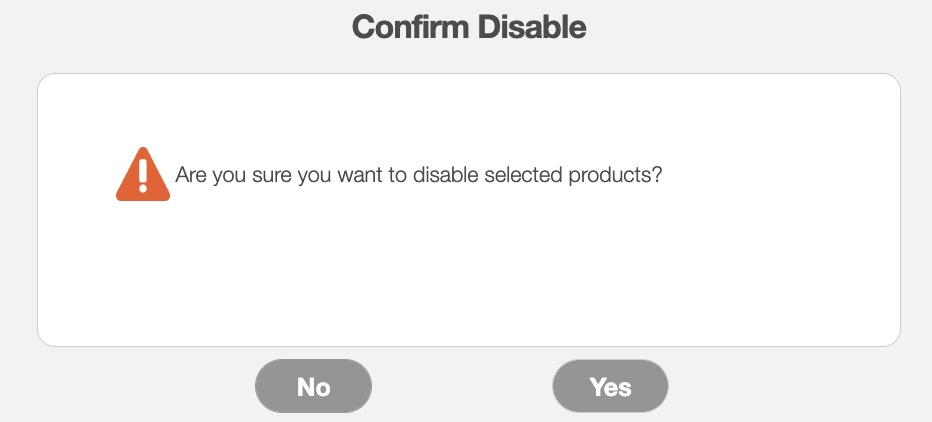The width and height of the screenshot is (932, 422).
Task: Click the 'Confirm Disable' heading text
Action: tap(468, 27)
